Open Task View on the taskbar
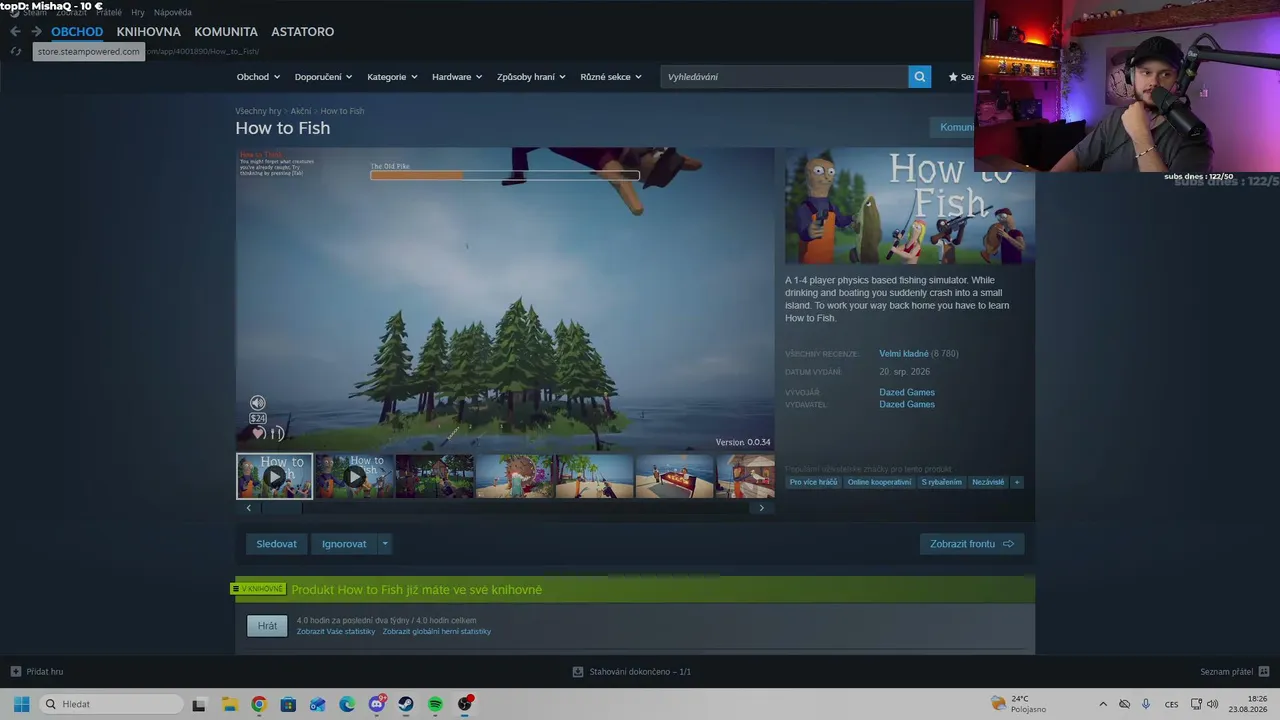 (199, 704)
